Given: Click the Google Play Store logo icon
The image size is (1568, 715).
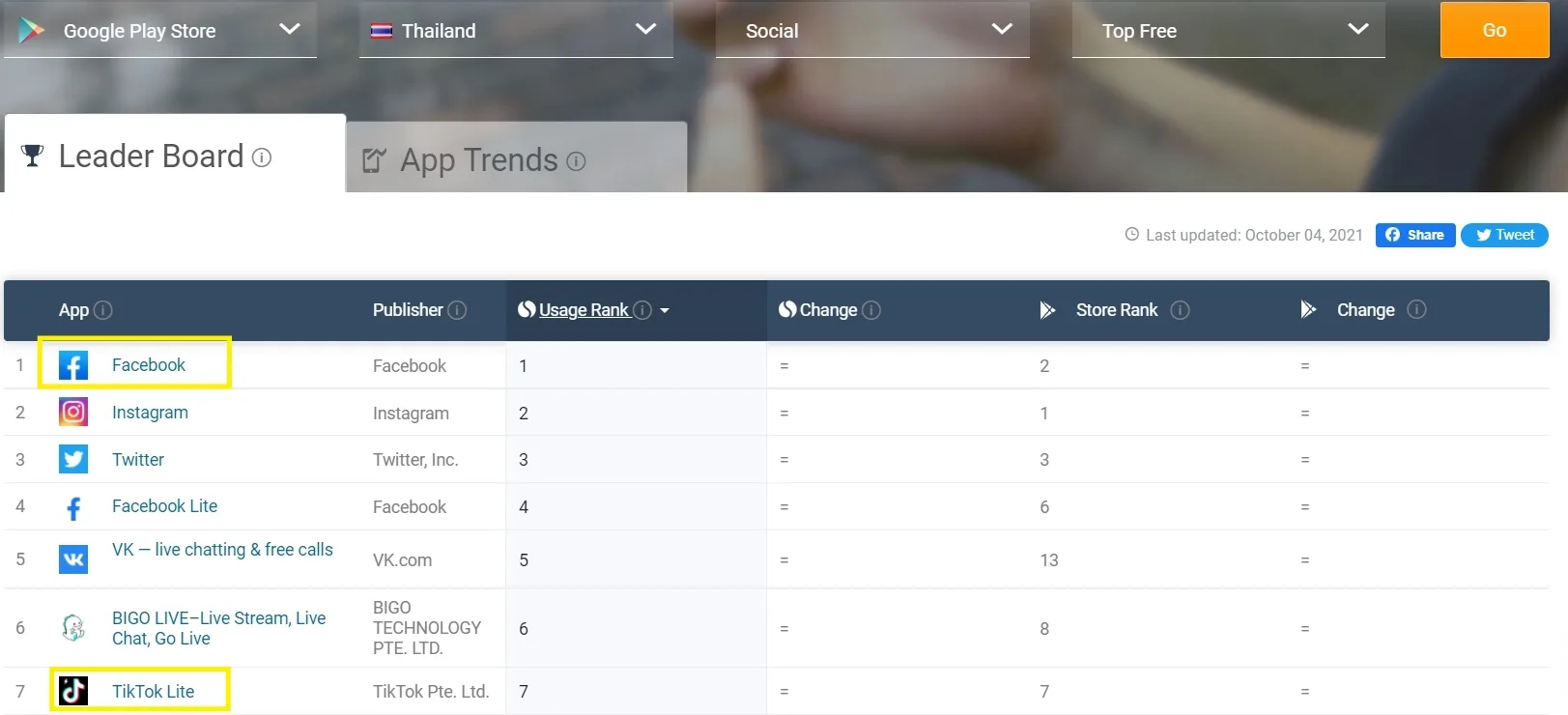Looking at the screenshot, I should pos(32,30).
